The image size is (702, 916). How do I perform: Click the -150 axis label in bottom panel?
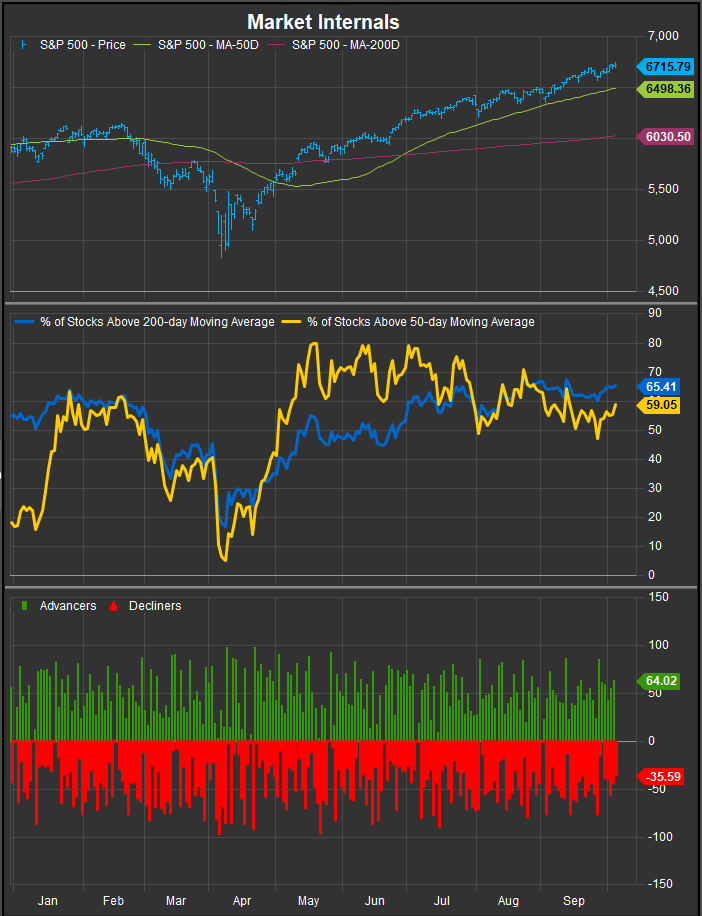coord(658,884)
